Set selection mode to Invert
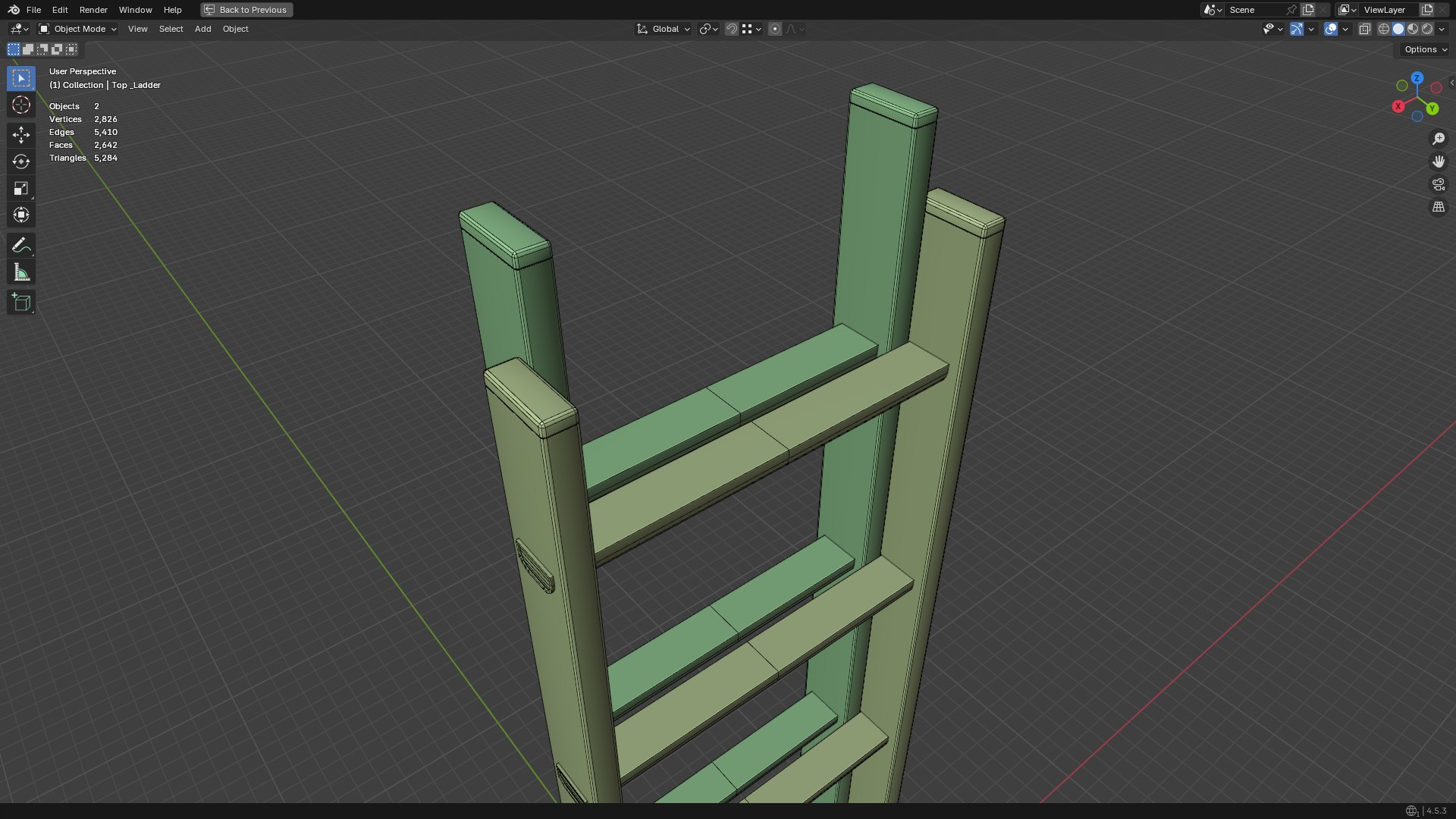Image resolution: width=1456 pixels, height=819 pixels. [x=57, y=49]
